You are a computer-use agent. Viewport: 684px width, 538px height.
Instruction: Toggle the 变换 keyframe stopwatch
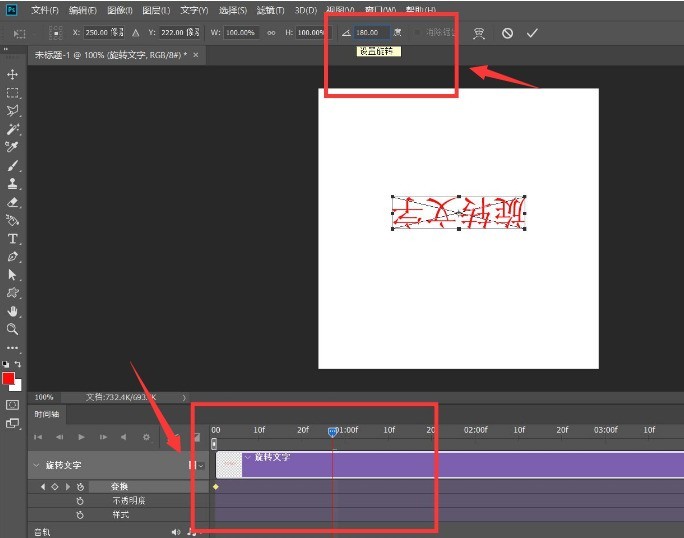click(80, 487)
